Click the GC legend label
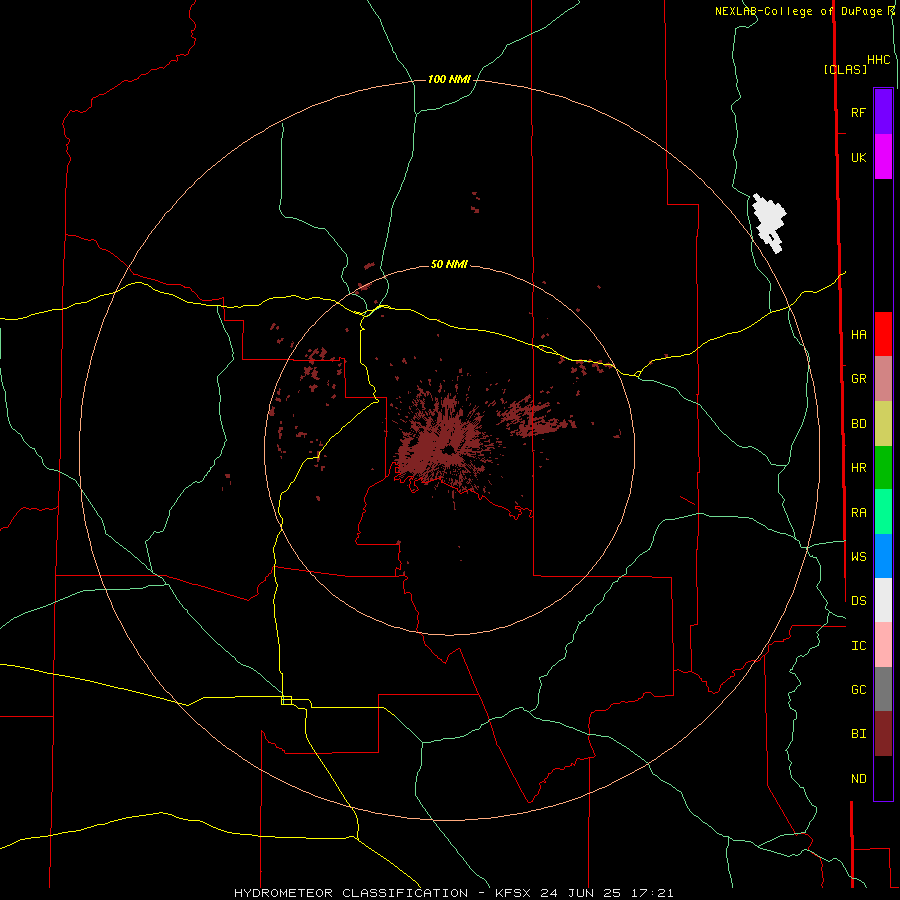The width and height of the screenshot is (900, 900). click(x=858, y=690)
